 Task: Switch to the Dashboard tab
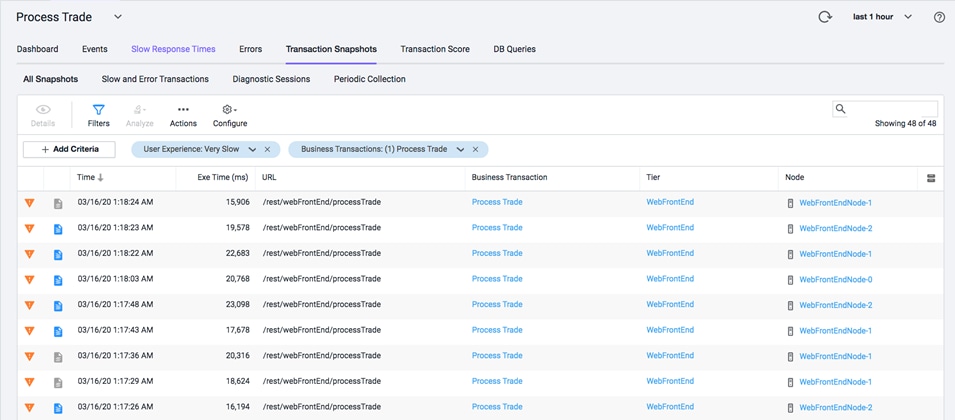tap(38, 49)
